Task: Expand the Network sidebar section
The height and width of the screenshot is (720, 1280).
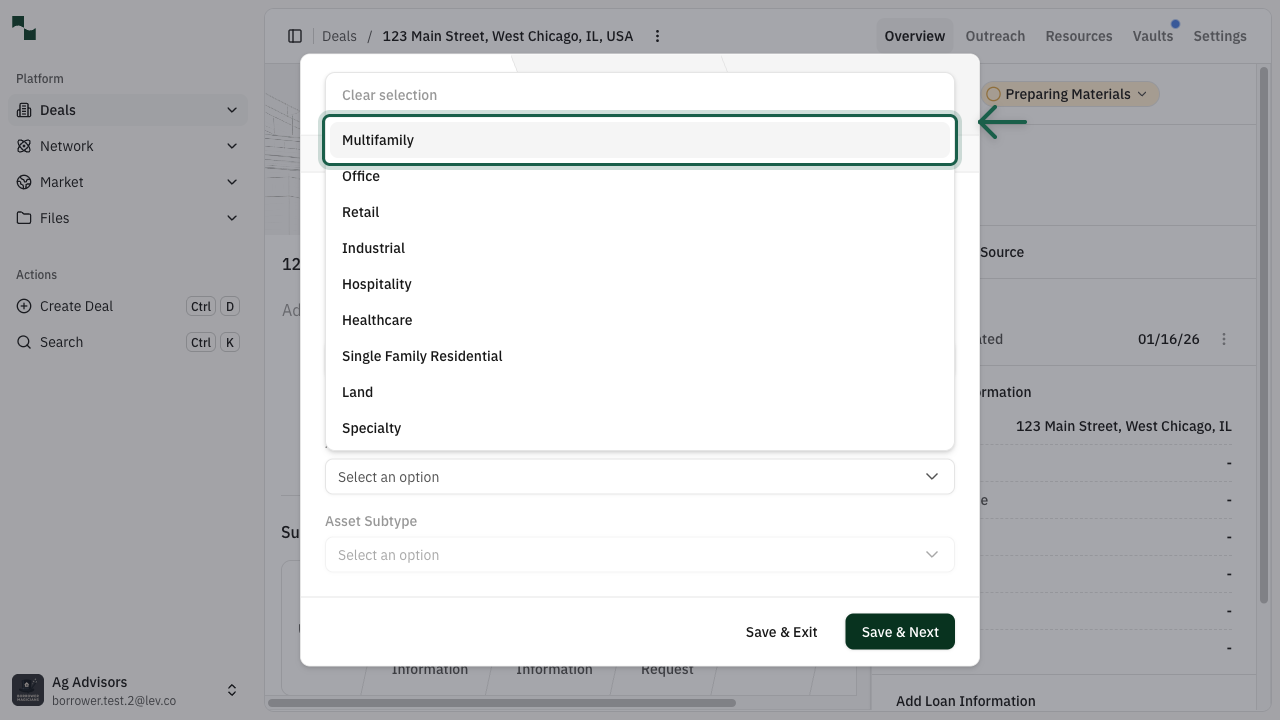Action: pyautogui.click(x=232, y=146)
